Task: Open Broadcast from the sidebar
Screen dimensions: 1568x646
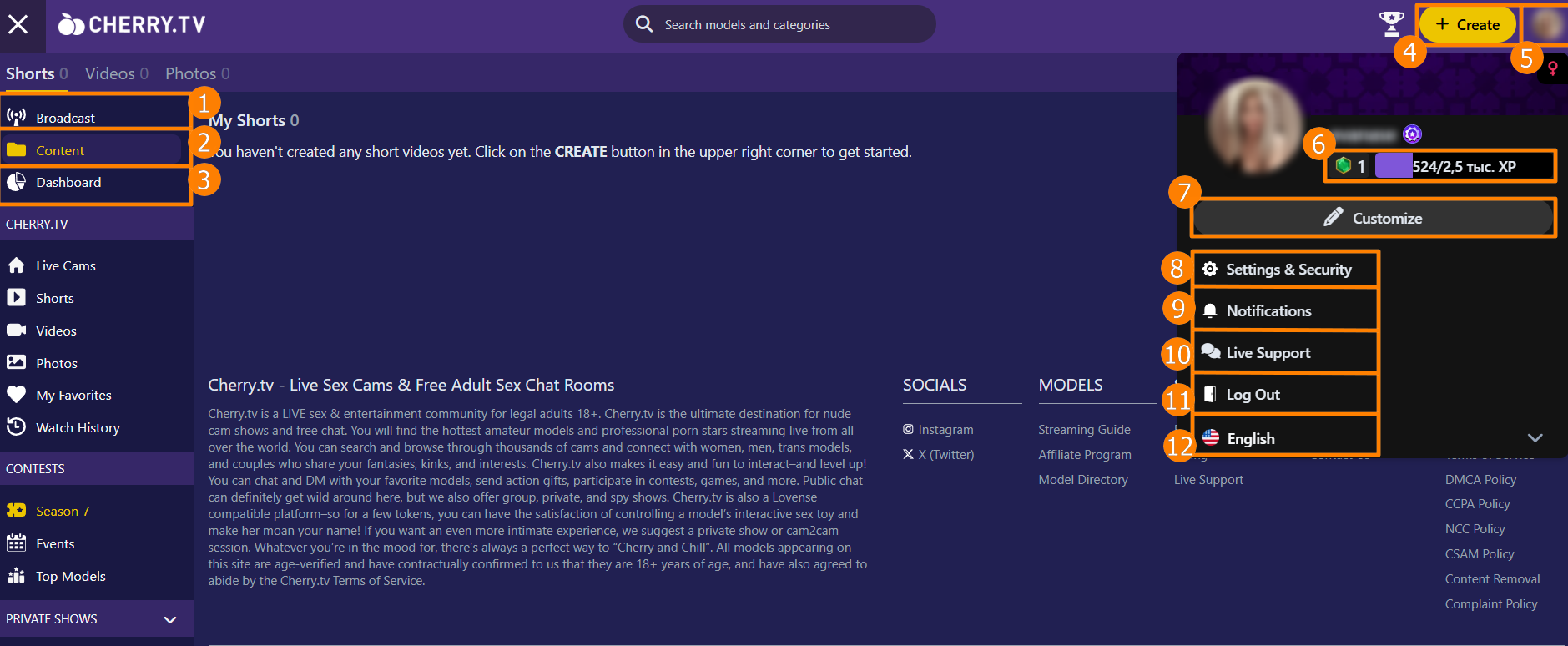Action: click(65, 118)
